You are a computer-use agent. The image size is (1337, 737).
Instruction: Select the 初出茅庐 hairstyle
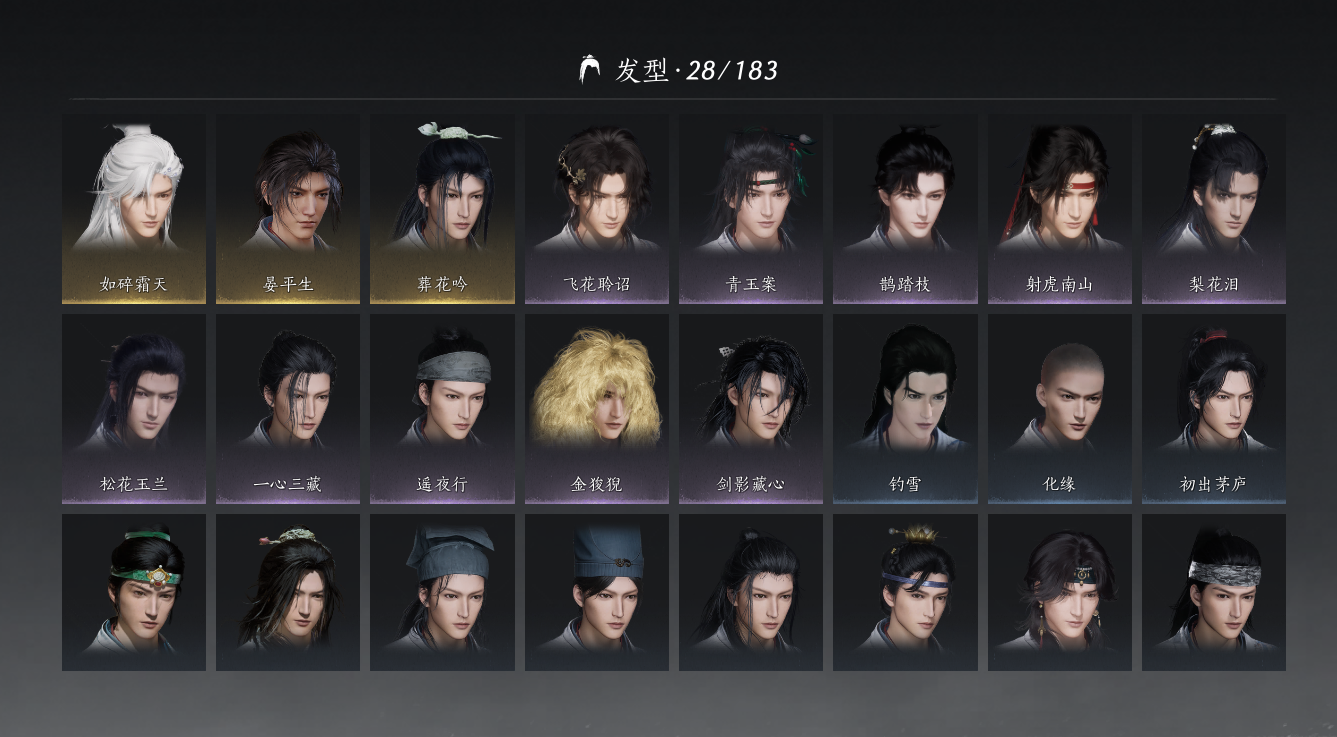coord(1214,409)
